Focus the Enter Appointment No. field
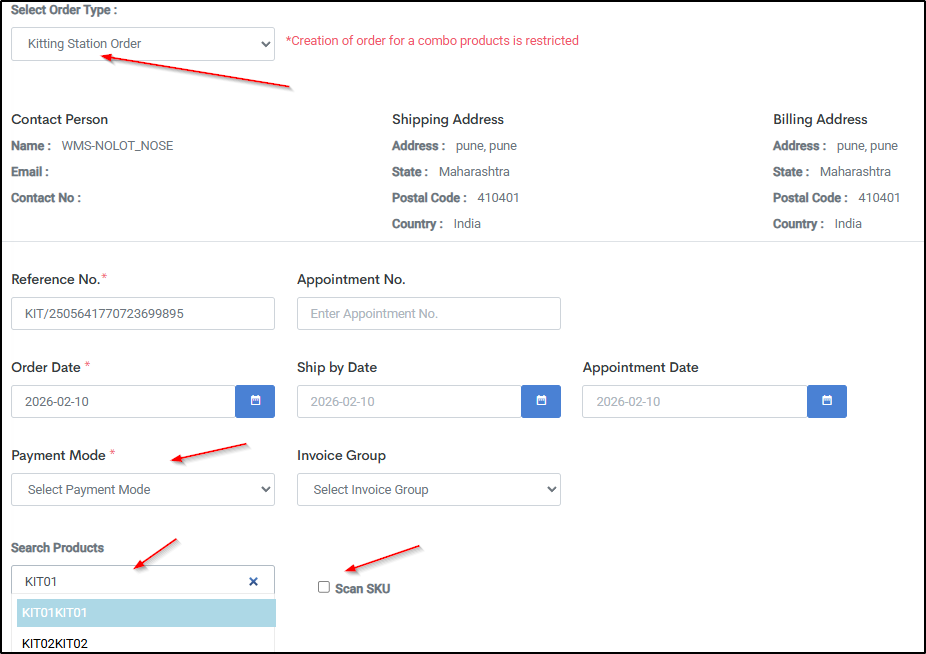Viewport: 926px width, 654px height. click(428, 313)
